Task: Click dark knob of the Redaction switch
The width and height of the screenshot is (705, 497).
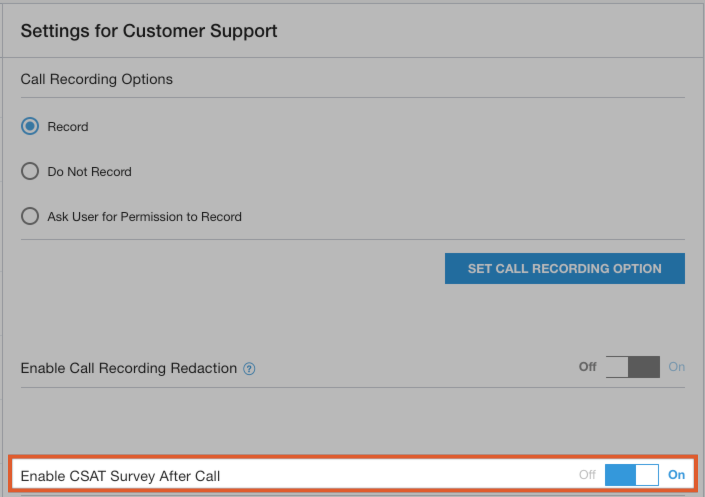Action: 644,367
